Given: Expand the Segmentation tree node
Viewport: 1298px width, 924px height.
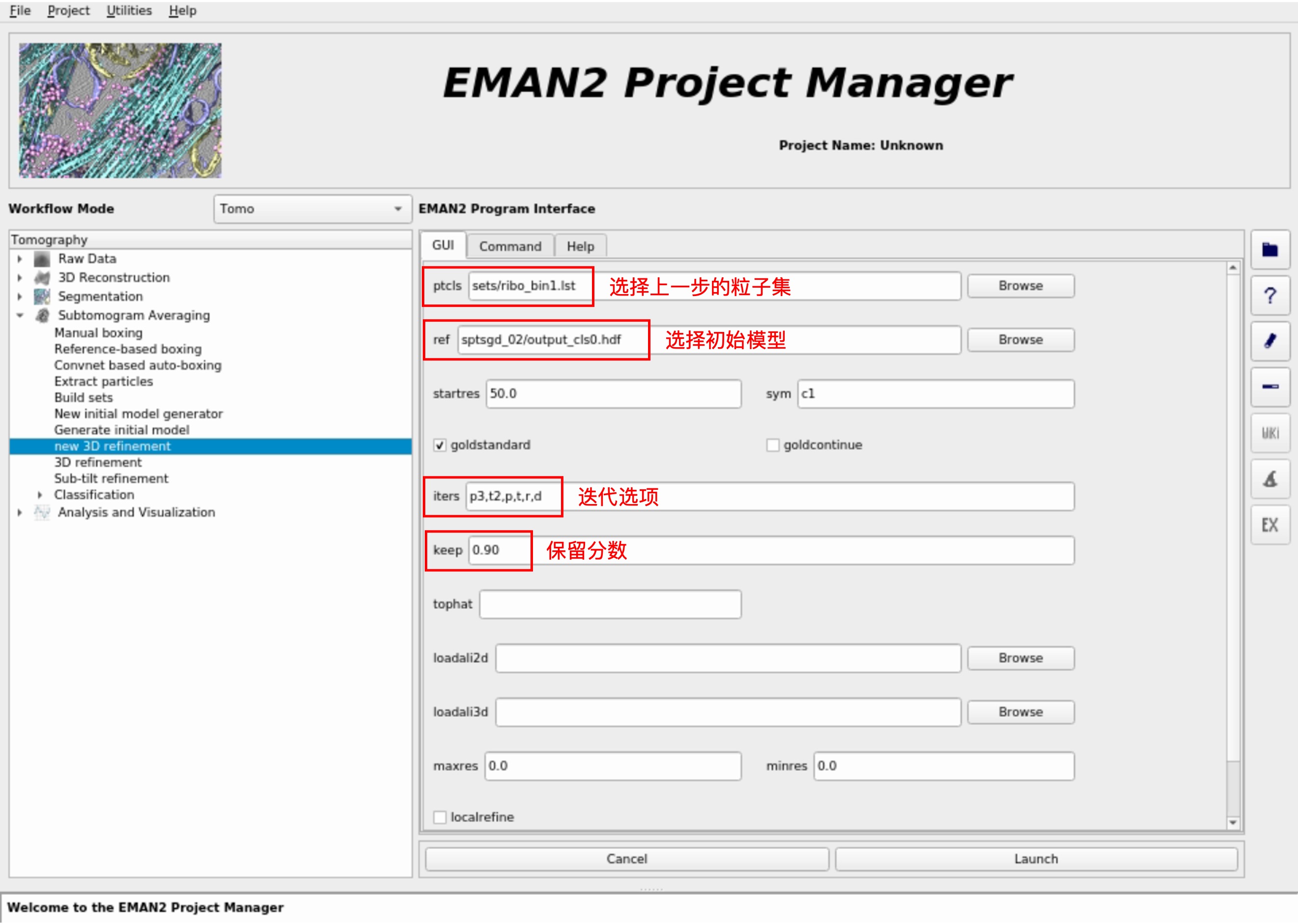Looking at the screenshot, I should tap(20, 297).
